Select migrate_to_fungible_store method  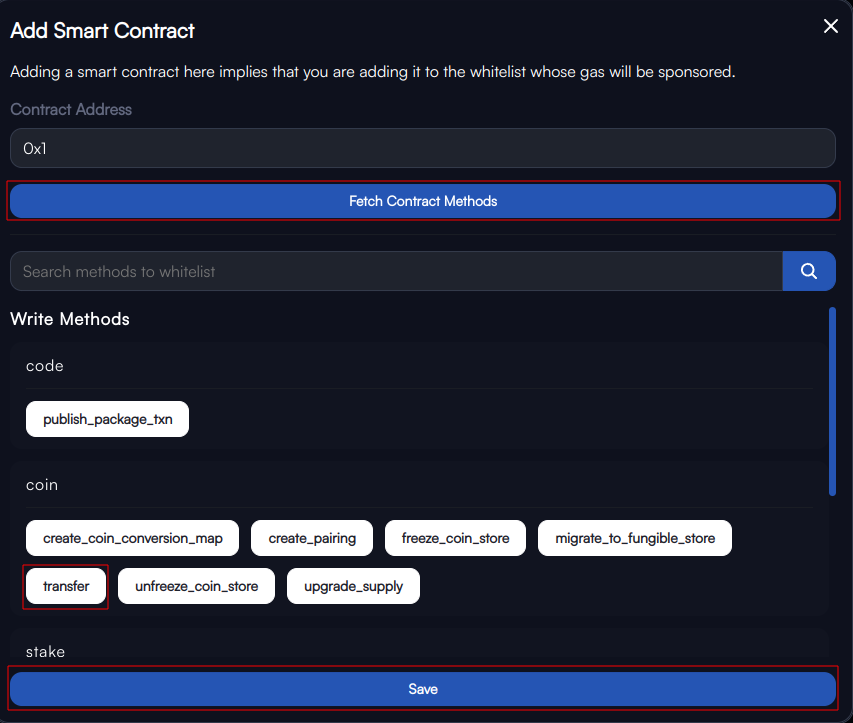pyautogui.click(x=635, y=538)
